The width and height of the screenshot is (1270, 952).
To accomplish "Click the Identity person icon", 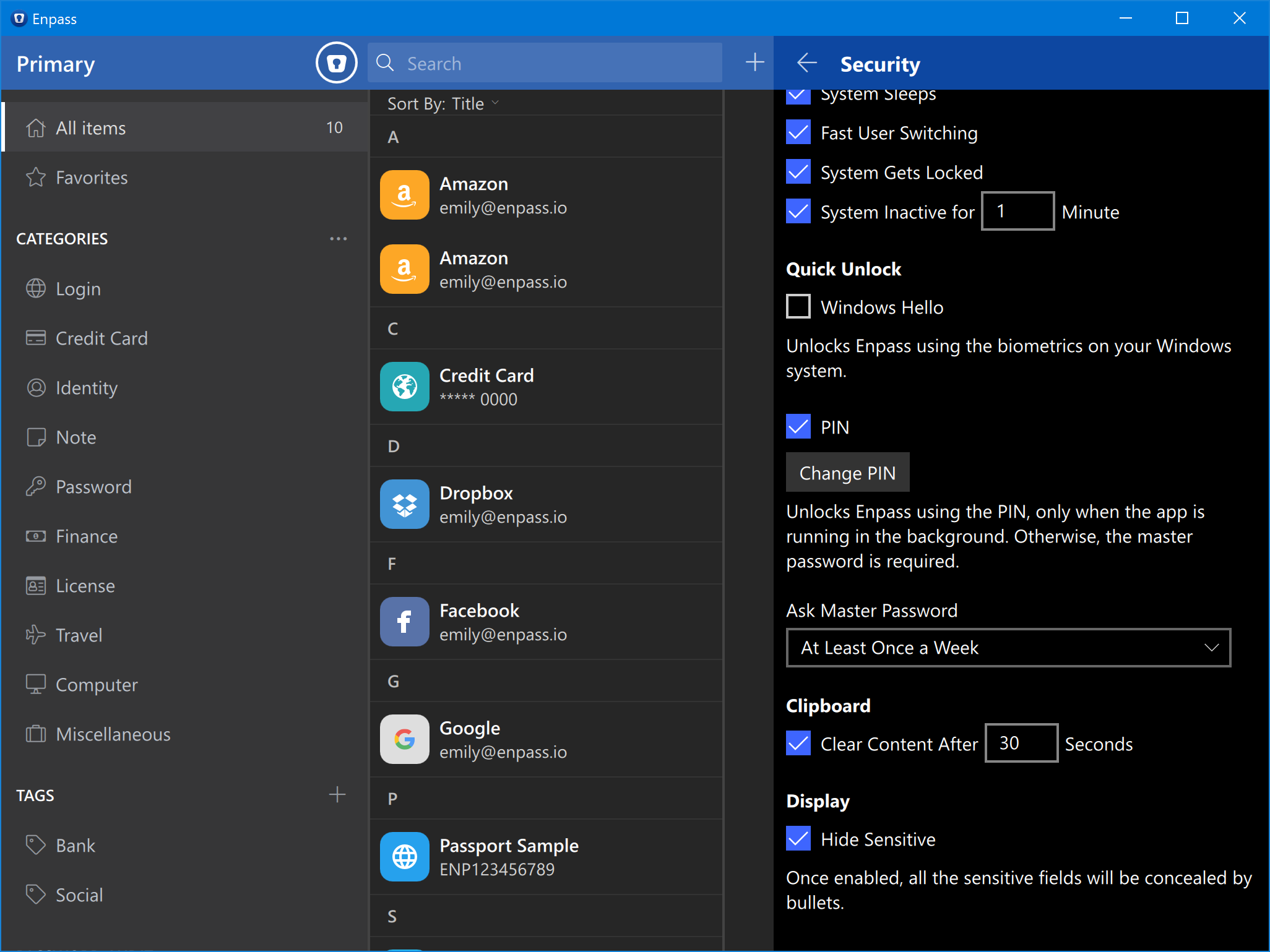I will [x=36, y=388].
